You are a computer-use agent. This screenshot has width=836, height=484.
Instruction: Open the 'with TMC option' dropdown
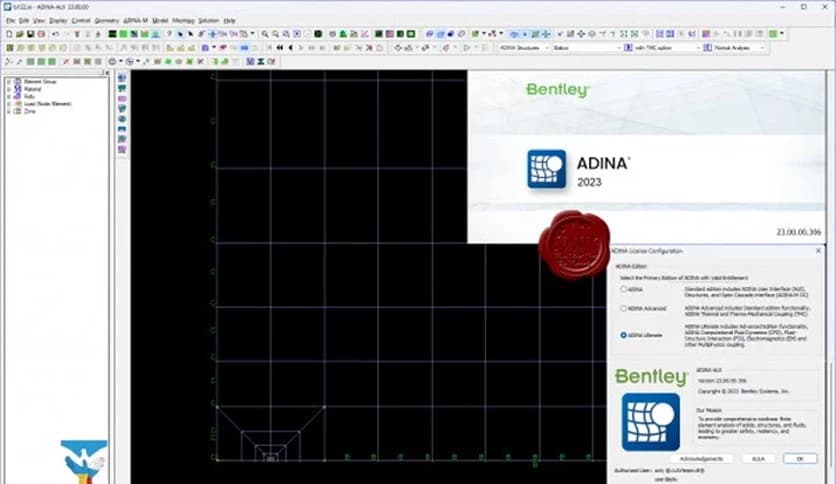[x=667, y=48]
